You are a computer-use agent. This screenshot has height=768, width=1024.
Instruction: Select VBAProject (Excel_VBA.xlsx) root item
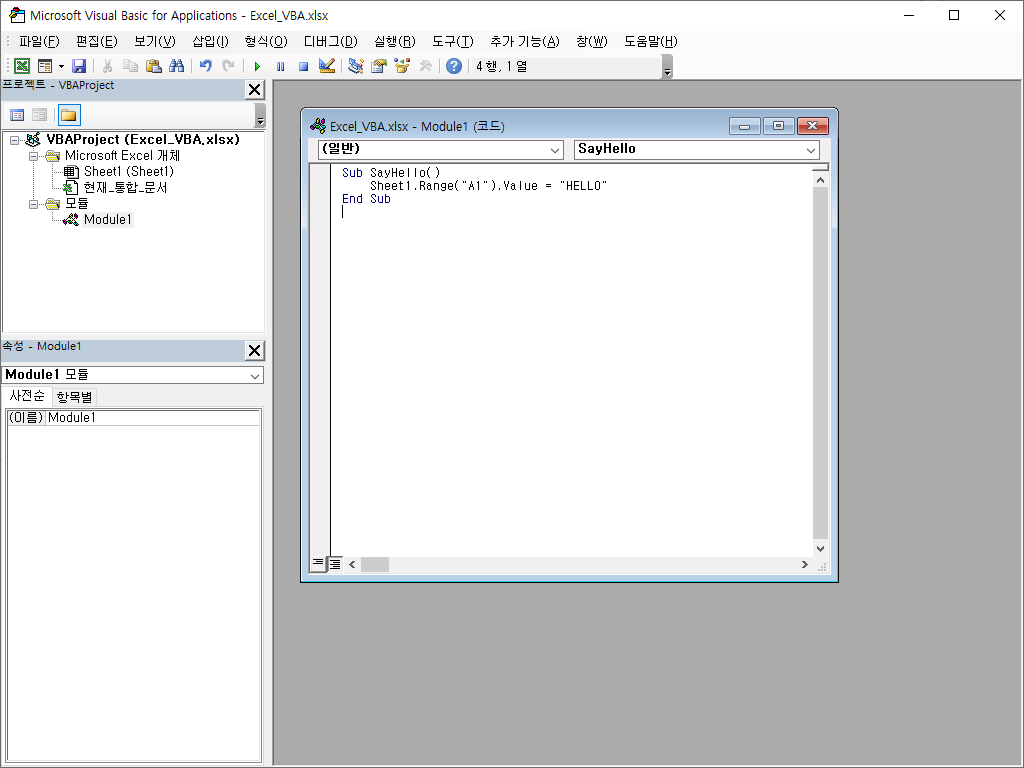[142, 139]
